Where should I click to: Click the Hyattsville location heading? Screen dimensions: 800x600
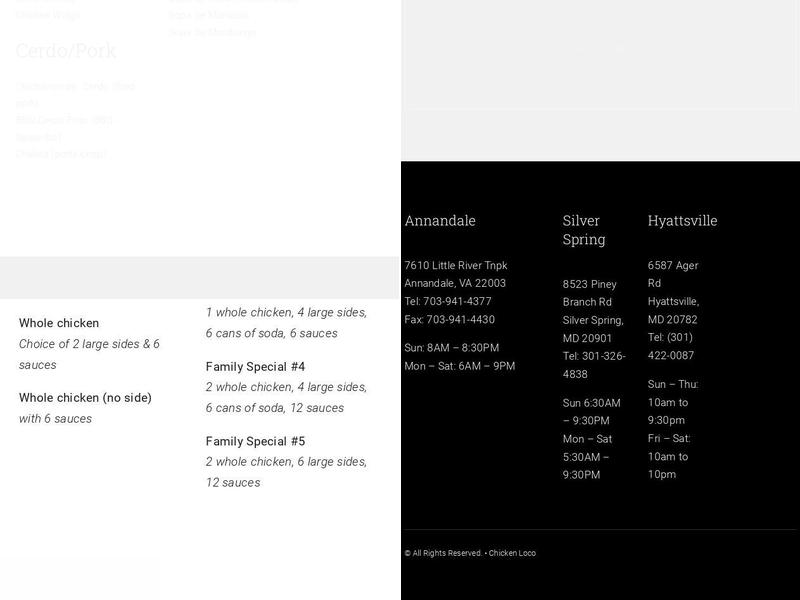(x=682, y=221)
